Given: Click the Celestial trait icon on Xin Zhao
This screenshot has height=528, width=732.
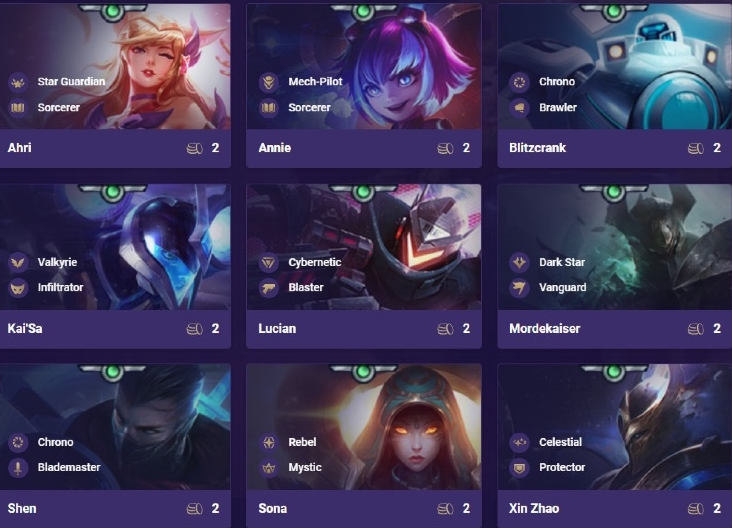Looking at the screenshot, I should [519, 442].
